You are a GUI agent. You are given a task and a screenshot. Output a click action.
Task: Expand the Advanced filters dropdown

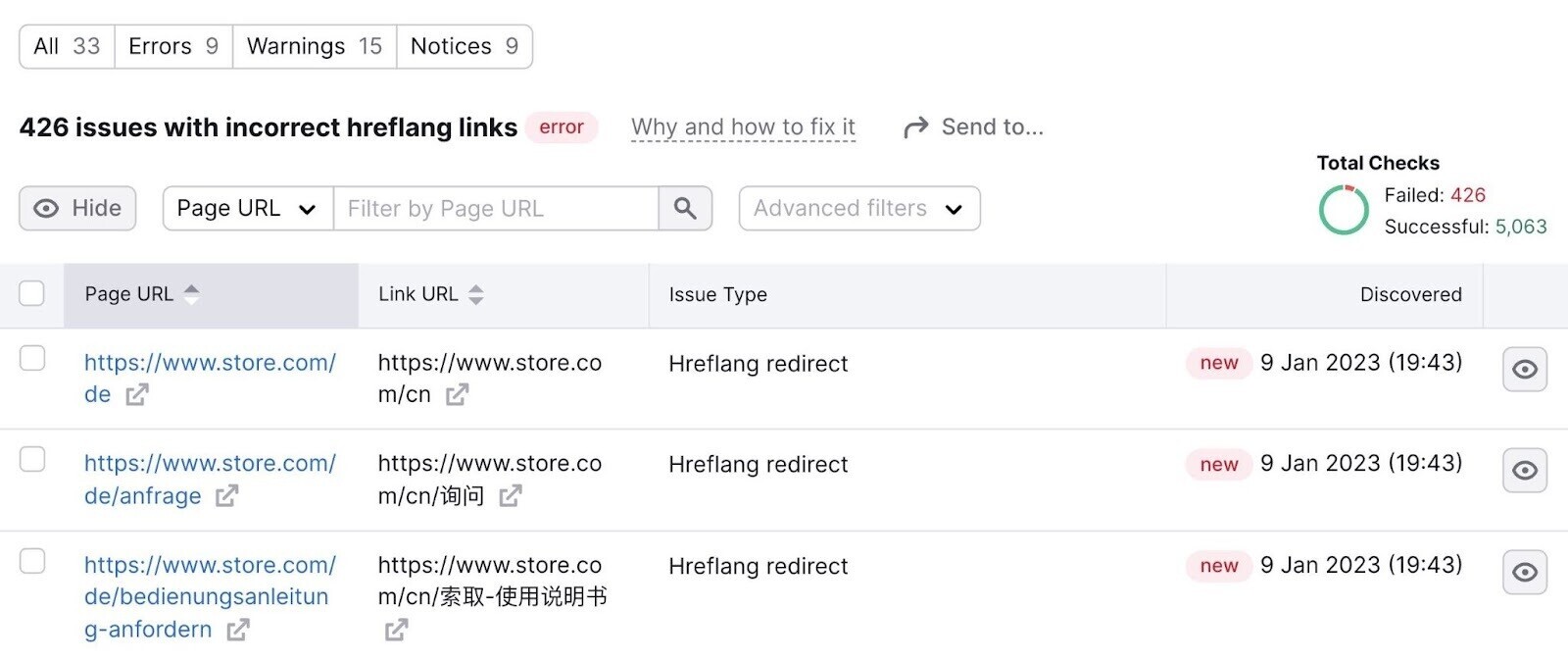858,208
